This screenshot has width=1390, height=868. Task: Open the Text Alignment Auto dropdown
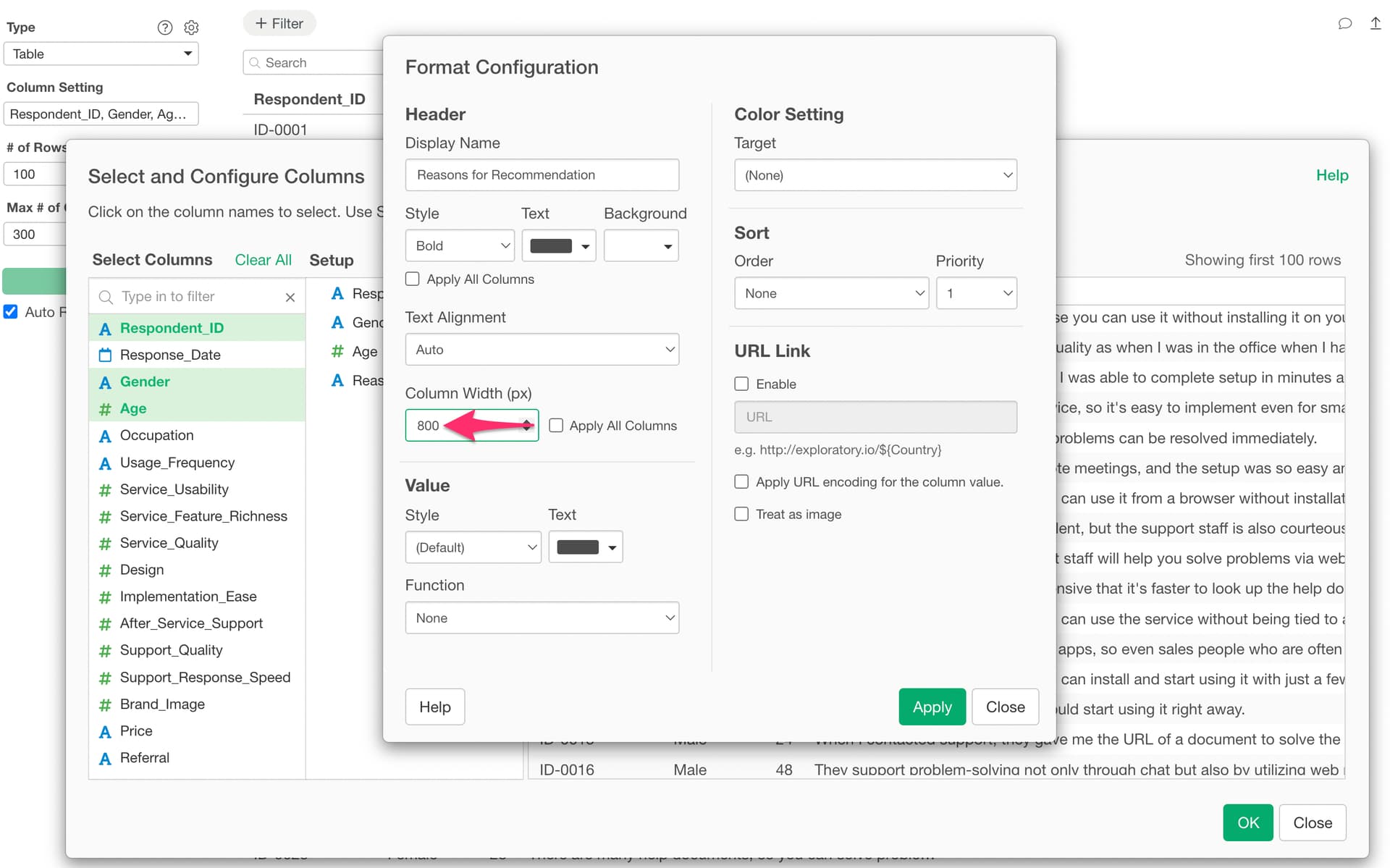point(542,350)
